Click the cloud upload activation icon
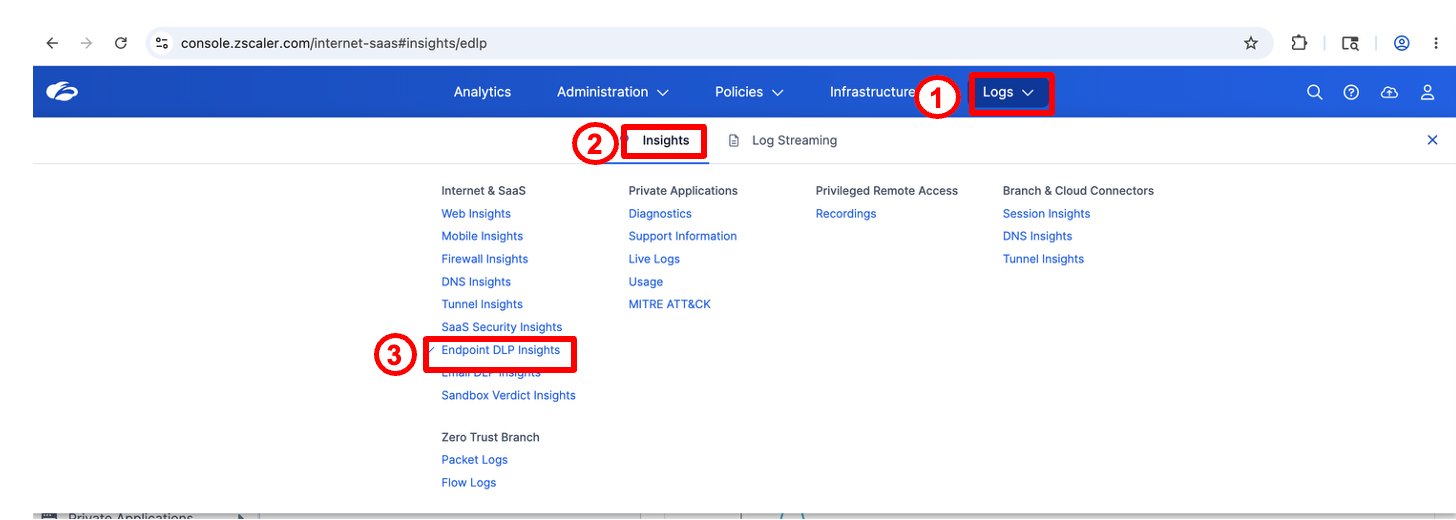This screenshot has width=1456, height=520. [1389, 92]
